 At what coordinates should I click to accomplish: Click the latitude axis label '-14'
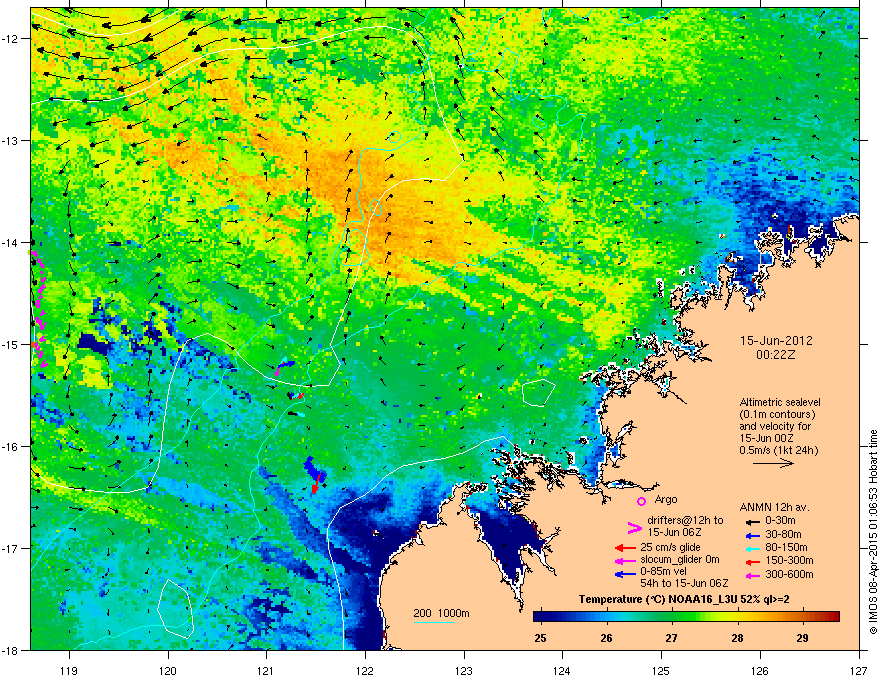(11, 242)
